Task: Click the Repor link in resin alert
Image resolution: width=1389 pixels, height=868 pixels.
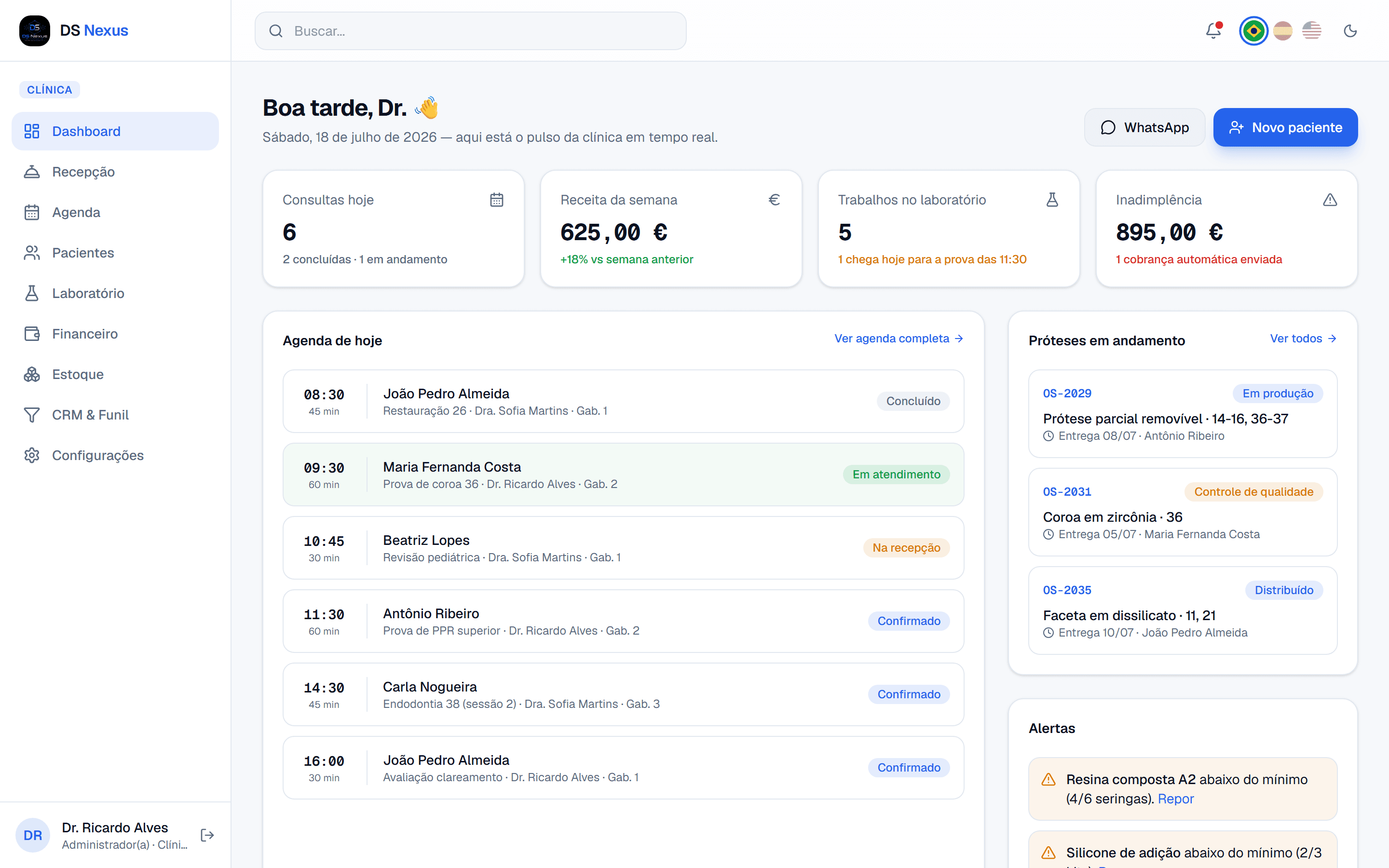Action: click(x=1175, y=799)
